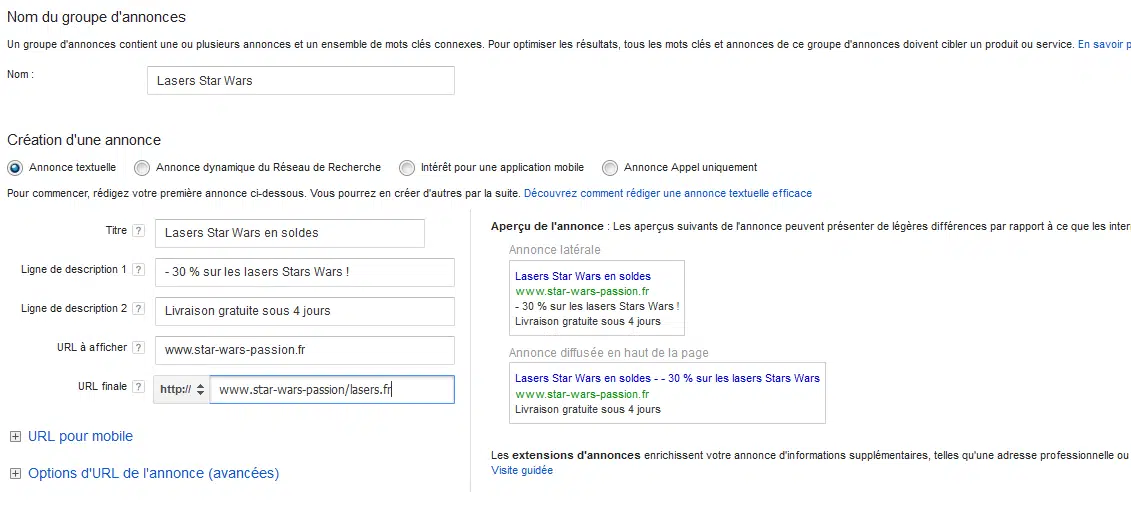Viewport: 1131px width, 531px height.
Task: Select Annonce dynamique du Réseau de Recherche
Action: point(142,168)
